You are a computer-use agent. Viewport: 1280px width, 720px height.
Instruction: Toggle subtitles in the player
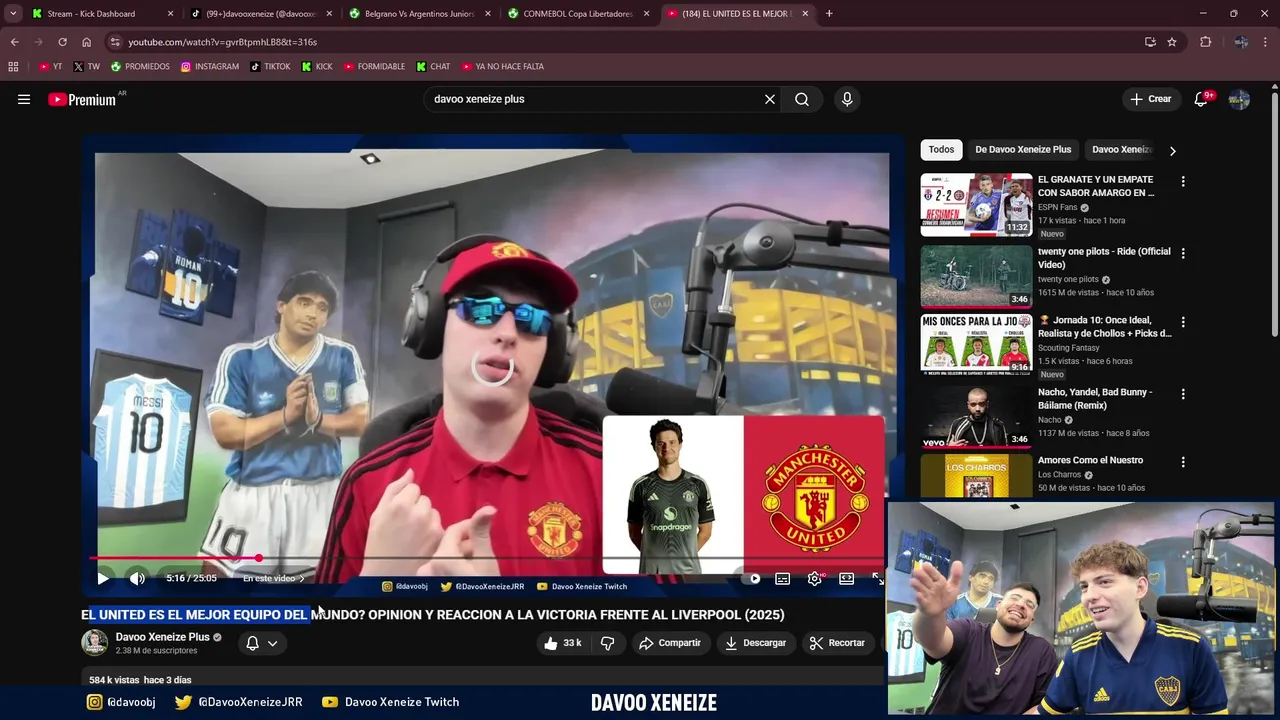783,578
